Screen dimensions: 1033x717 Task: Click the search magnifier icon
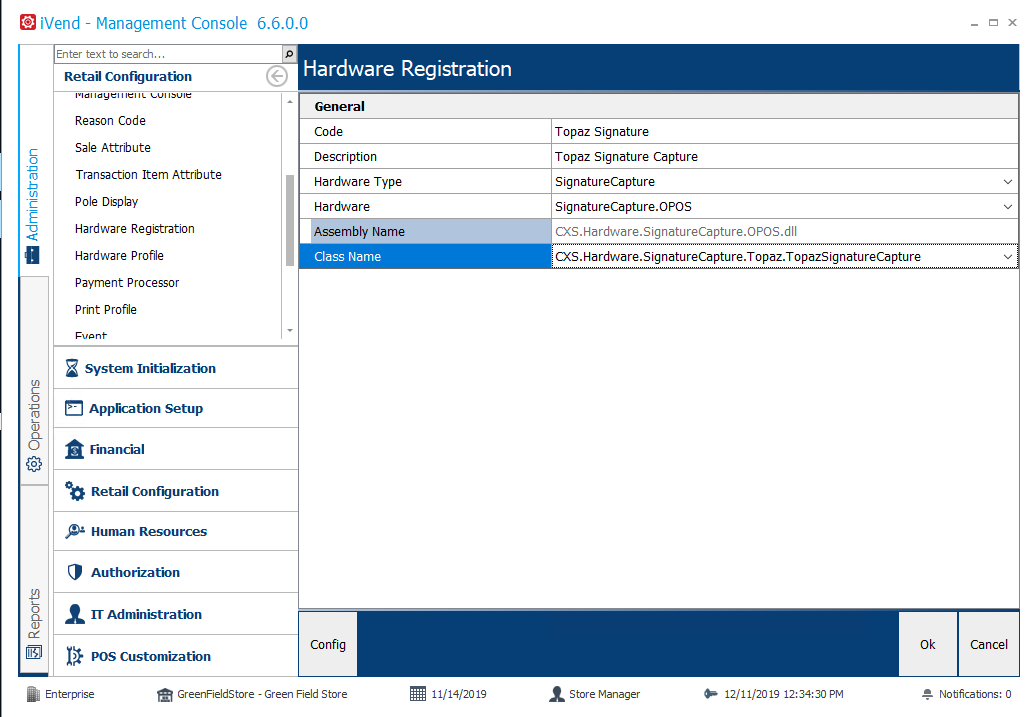[x=289, y=54]
